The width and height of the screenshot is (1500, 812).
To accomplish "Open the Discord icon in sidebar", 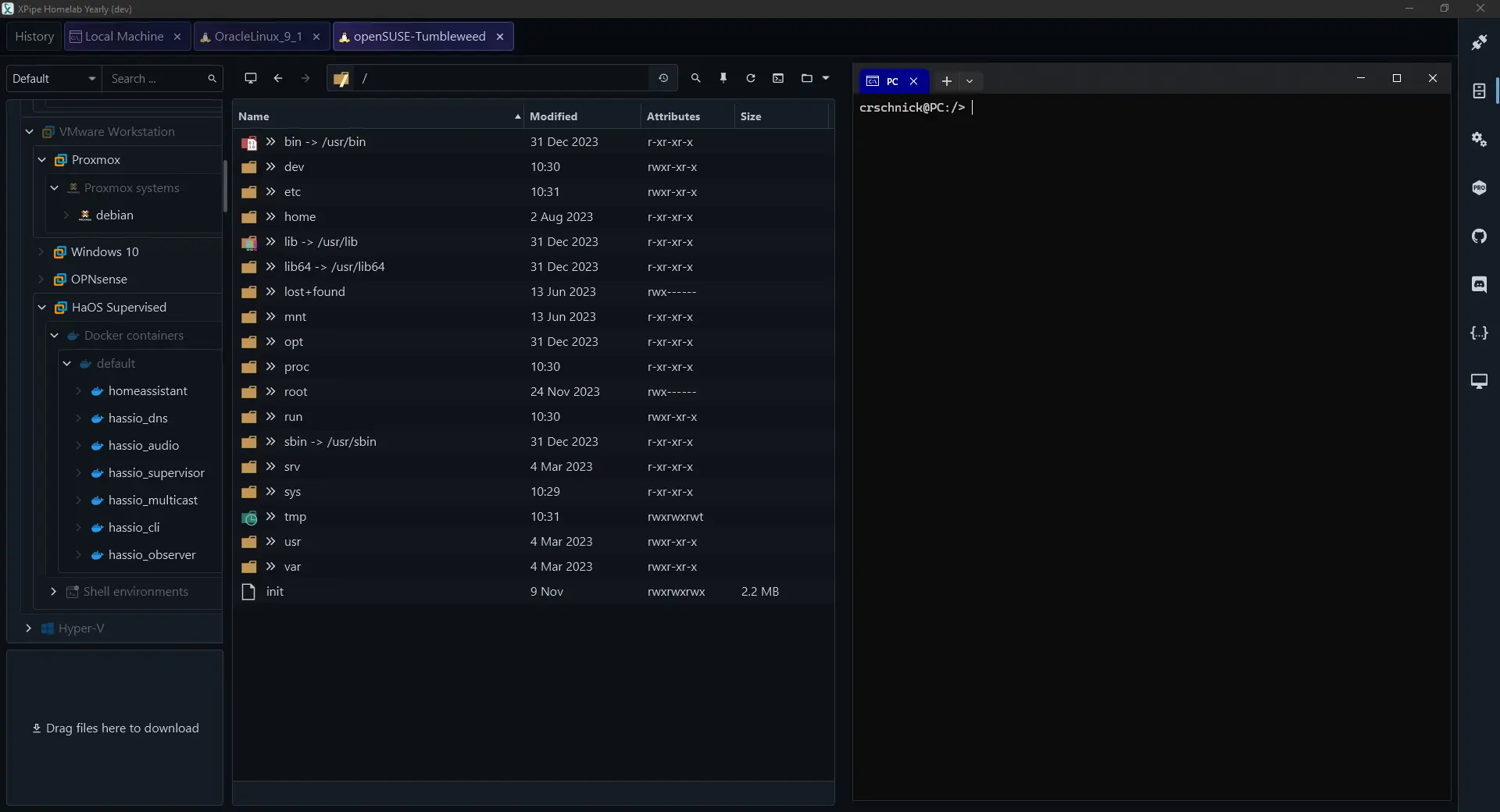I will click(1479, 285).
